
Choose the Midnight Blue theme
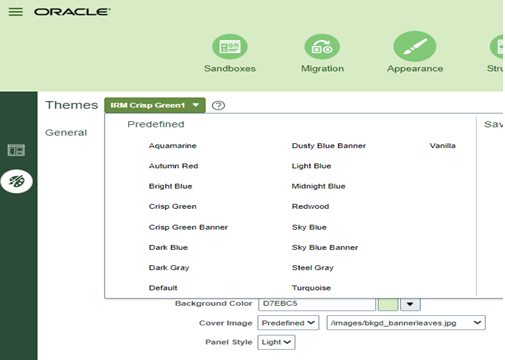pyautogui.click(x=318, y=186)
